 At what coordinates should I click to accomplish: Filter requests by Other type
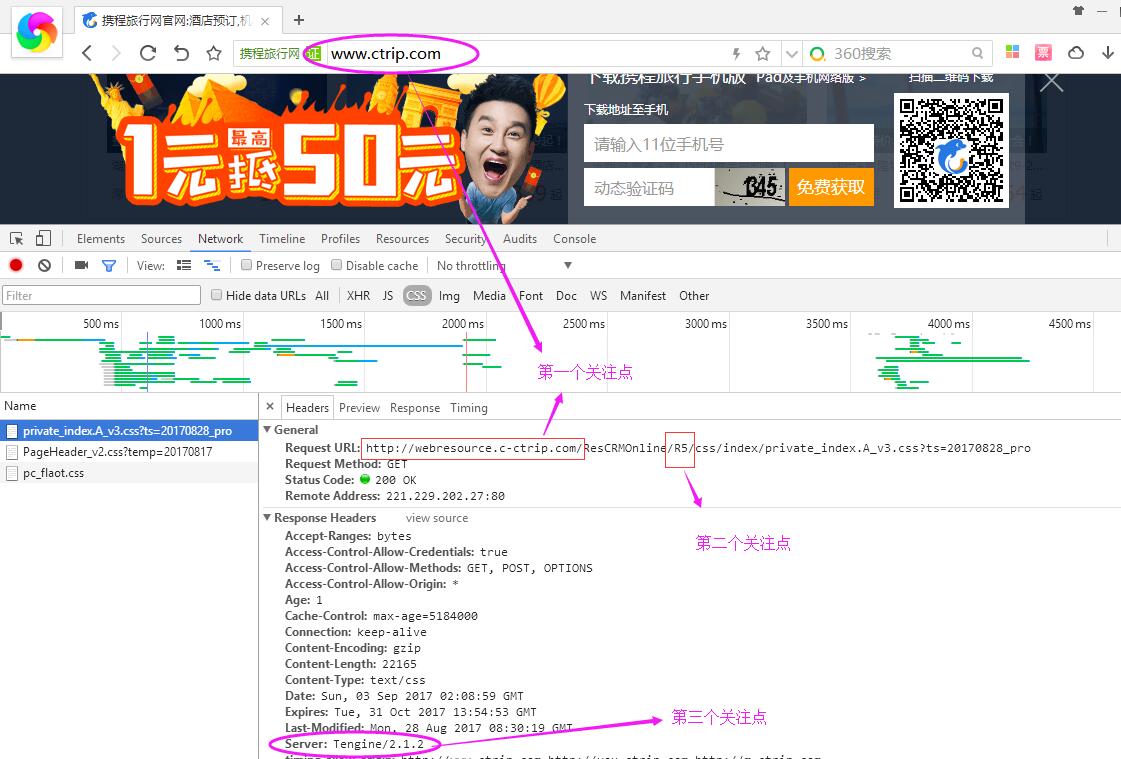694,295
